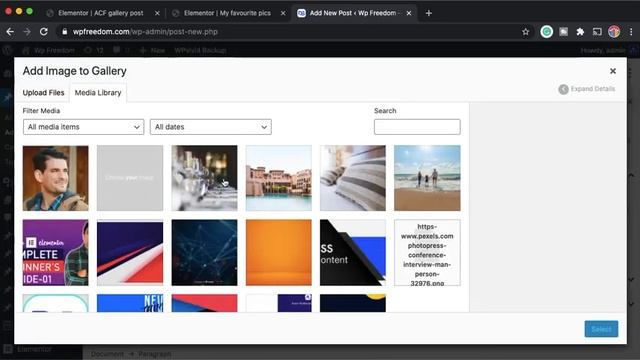Image resolution: width=640 pixels, height=360 pixels.
Task: Click the media Search input field
Action: point(417,127)
